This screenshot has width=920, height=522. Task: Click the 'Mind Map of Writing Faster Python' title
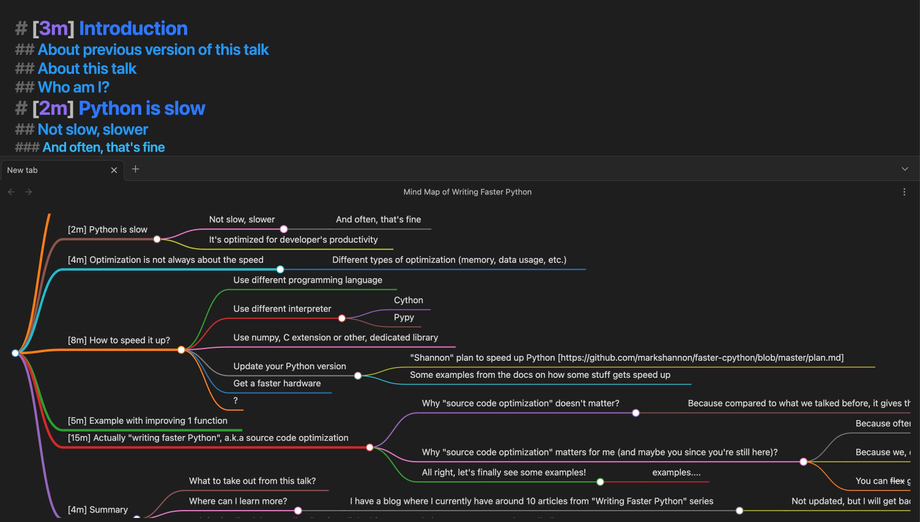468,192
